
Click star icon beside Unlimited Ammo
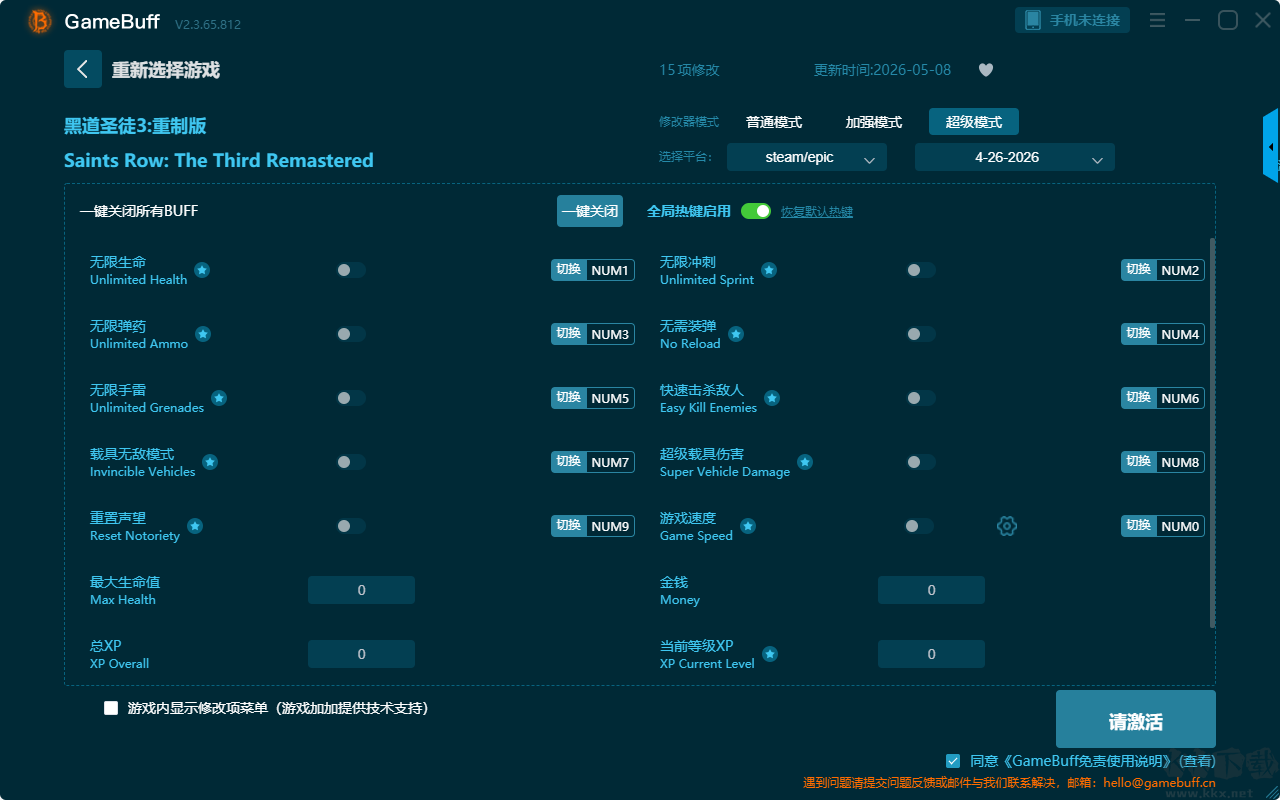203,334
